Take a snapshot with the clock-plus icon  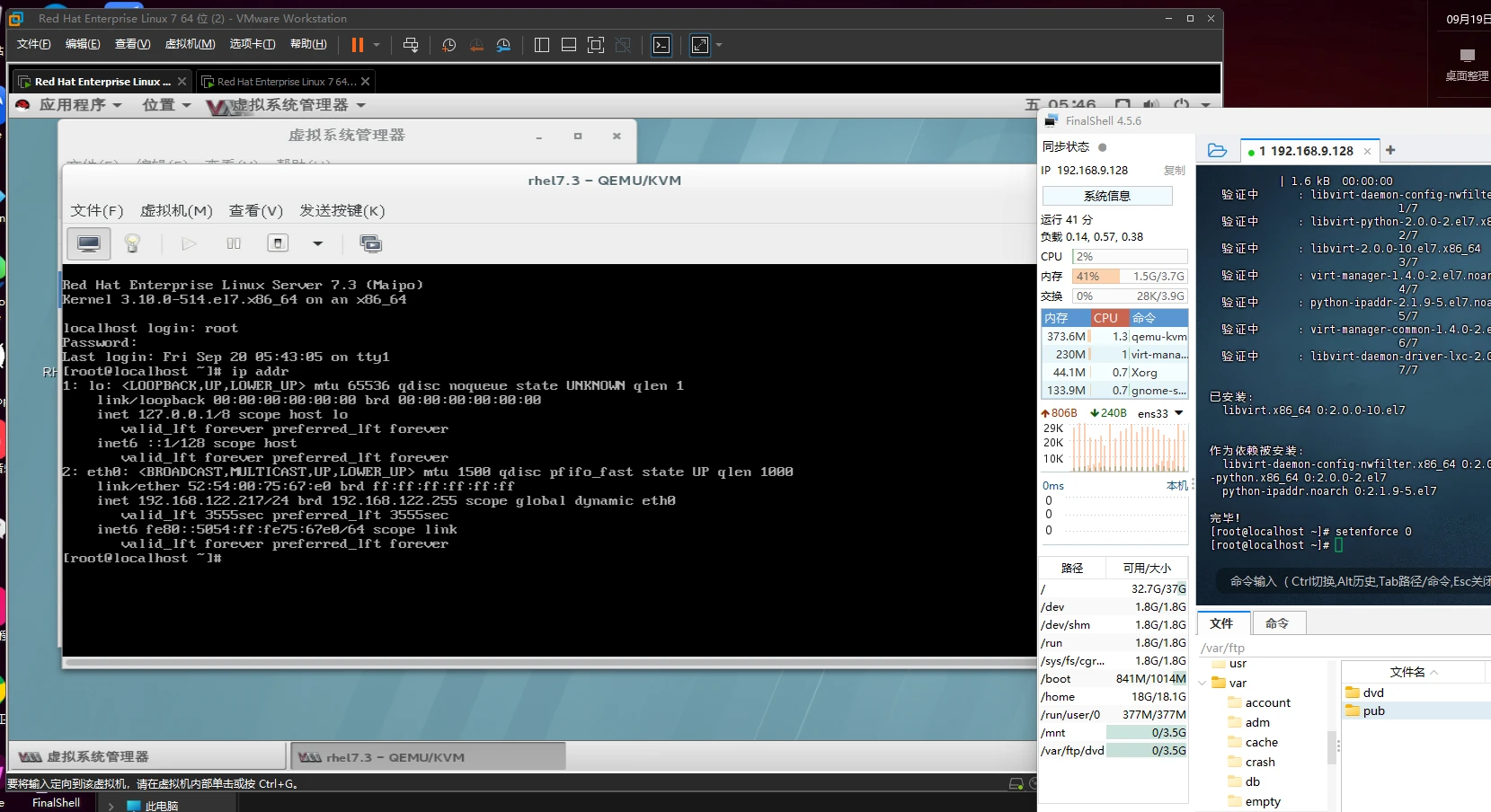(x=449, y=45)
